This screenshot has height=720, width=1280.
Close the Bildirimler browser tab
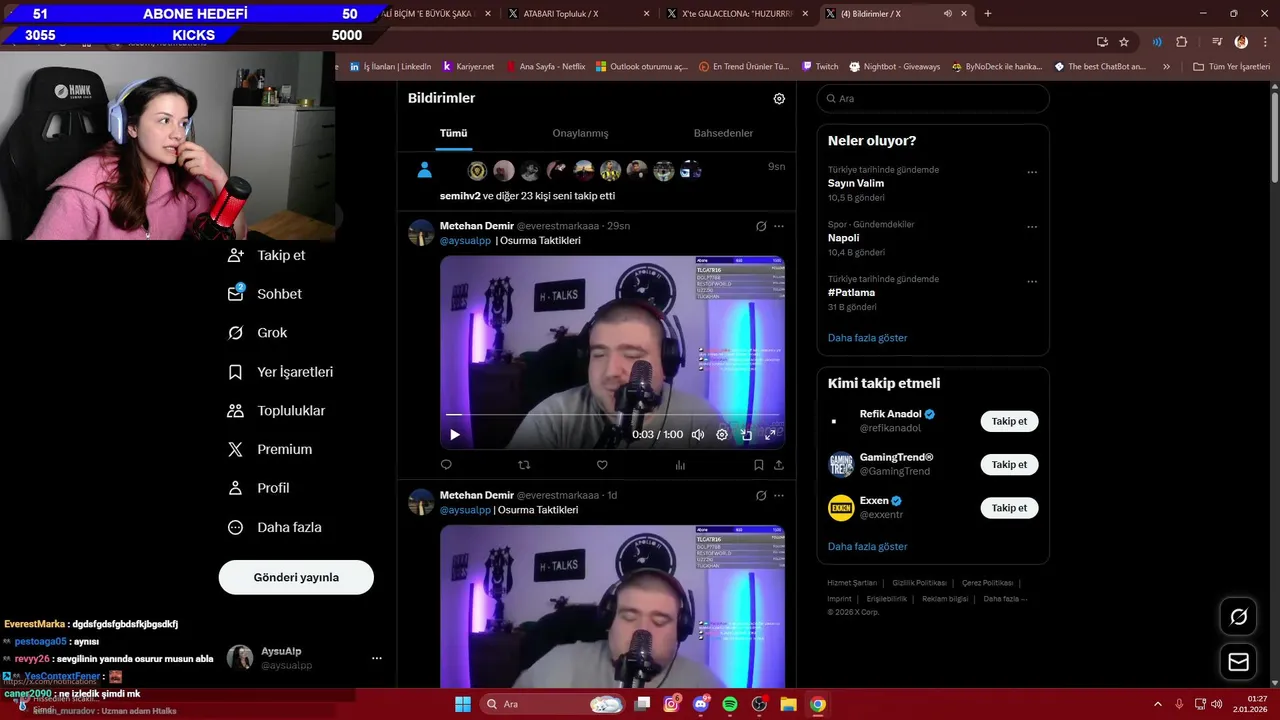tap(965, 14)
